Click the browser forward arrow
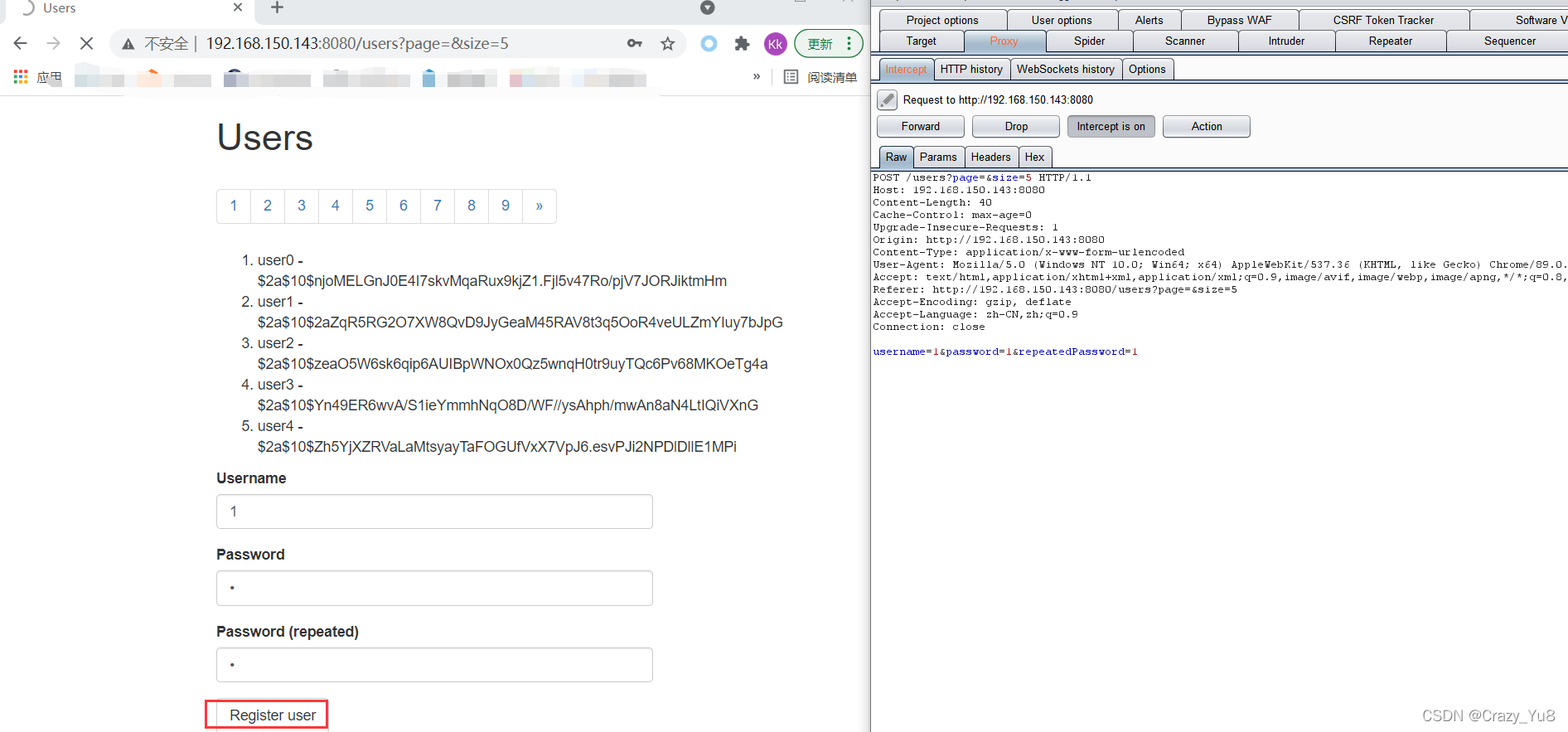The image size is (1568, 732). point(54,43)
